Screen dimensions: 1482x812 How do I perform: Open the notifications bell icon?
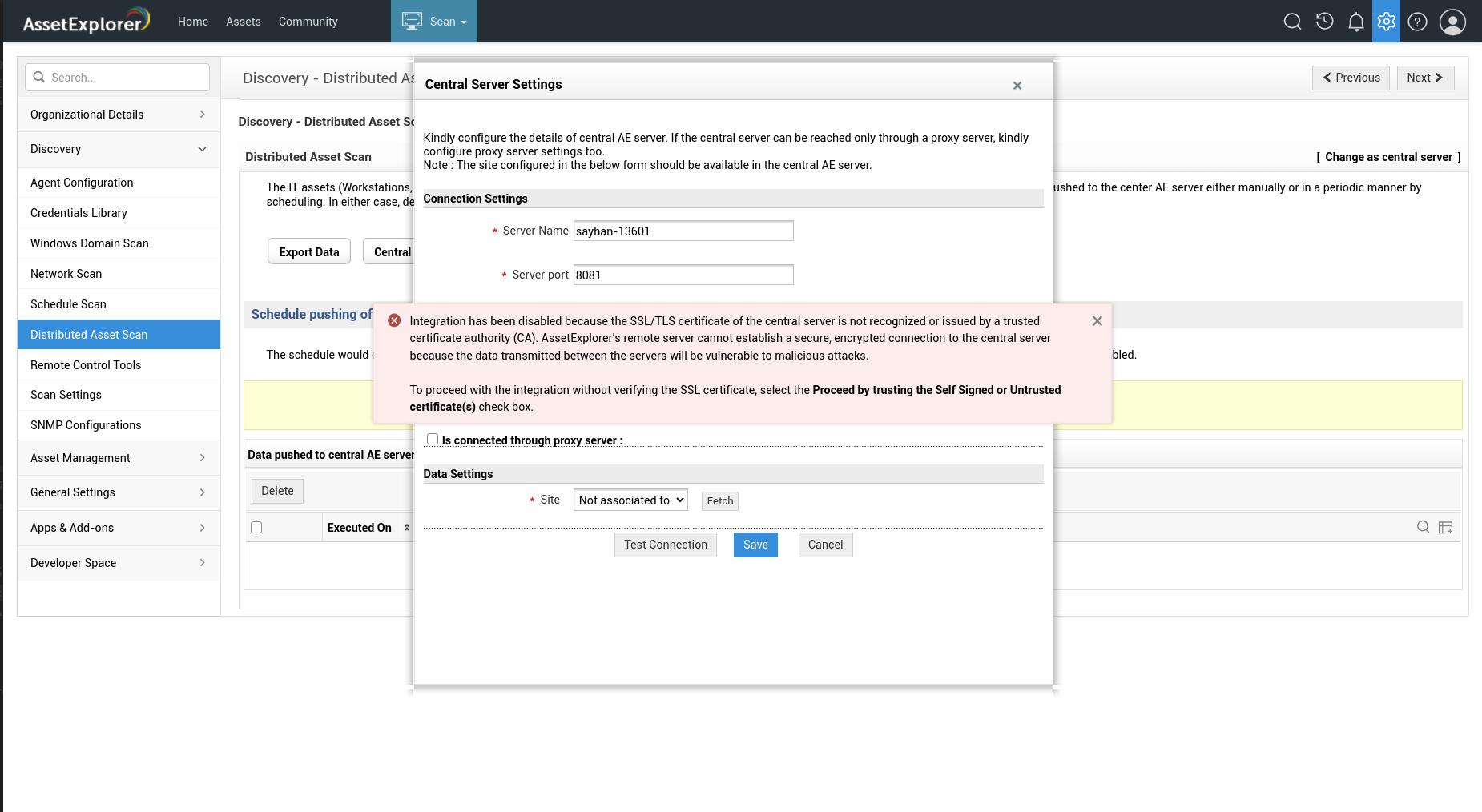pyautogui.click(x=1355, y=22)
